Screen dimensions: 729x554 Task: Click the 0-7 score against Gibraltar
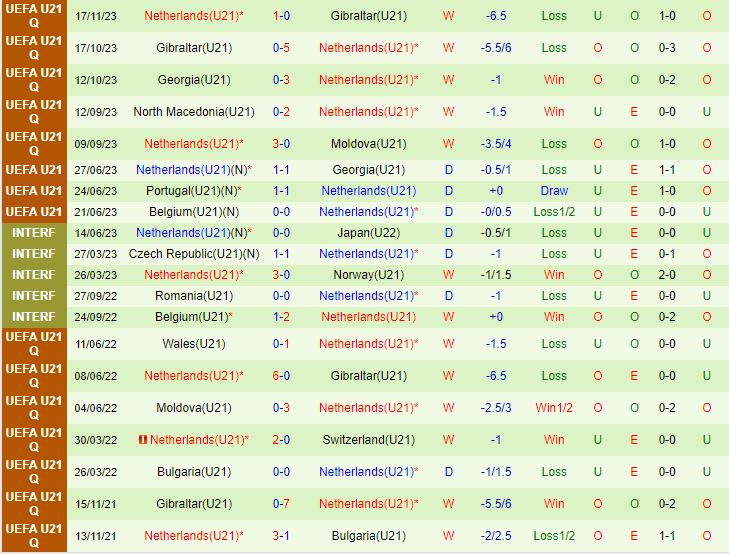tap(281, 504)
